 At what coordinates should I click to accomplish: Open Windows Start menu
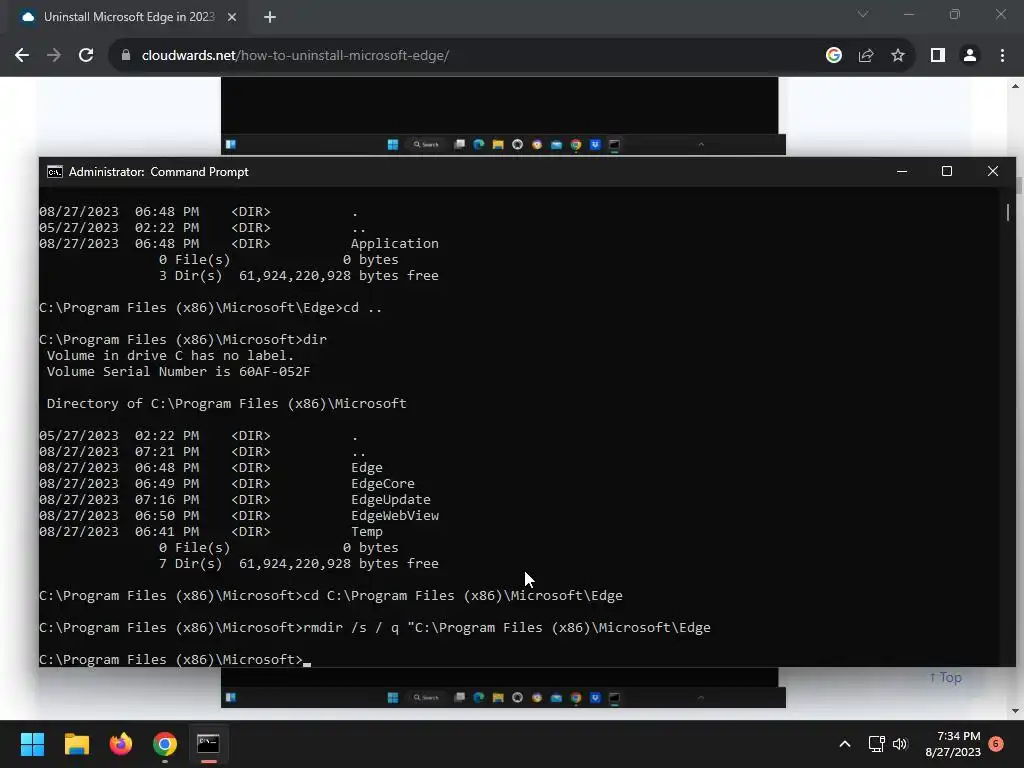tap(32, 744)
